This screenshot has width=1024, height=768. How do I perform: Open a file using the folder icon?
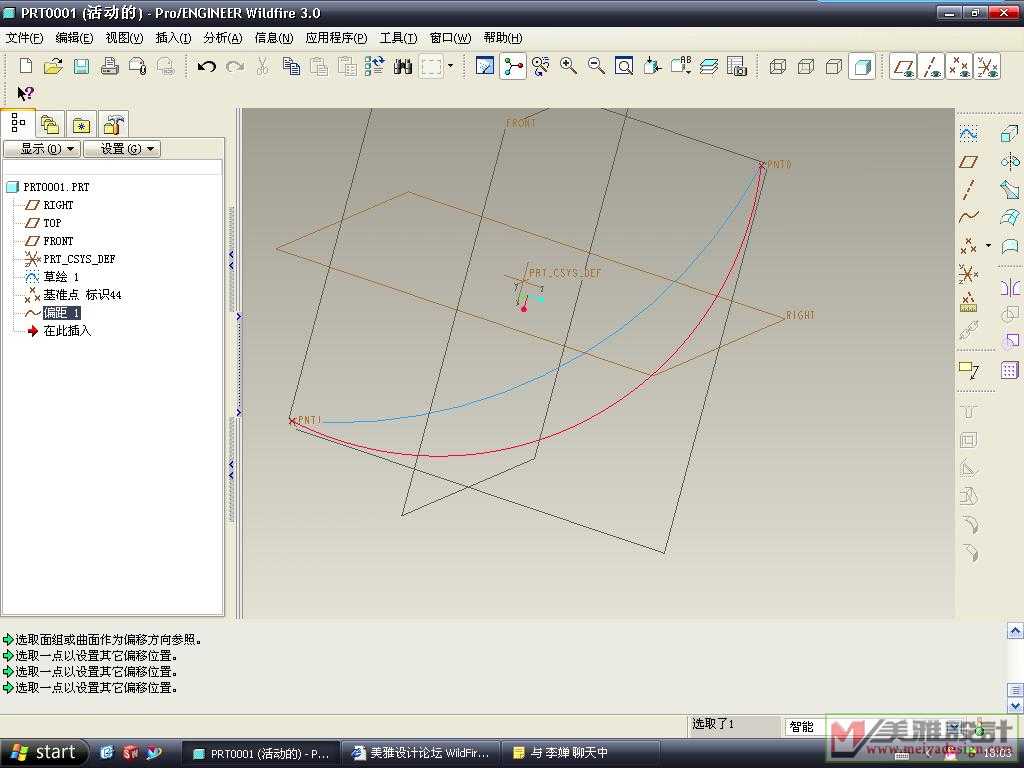(53, 66)
